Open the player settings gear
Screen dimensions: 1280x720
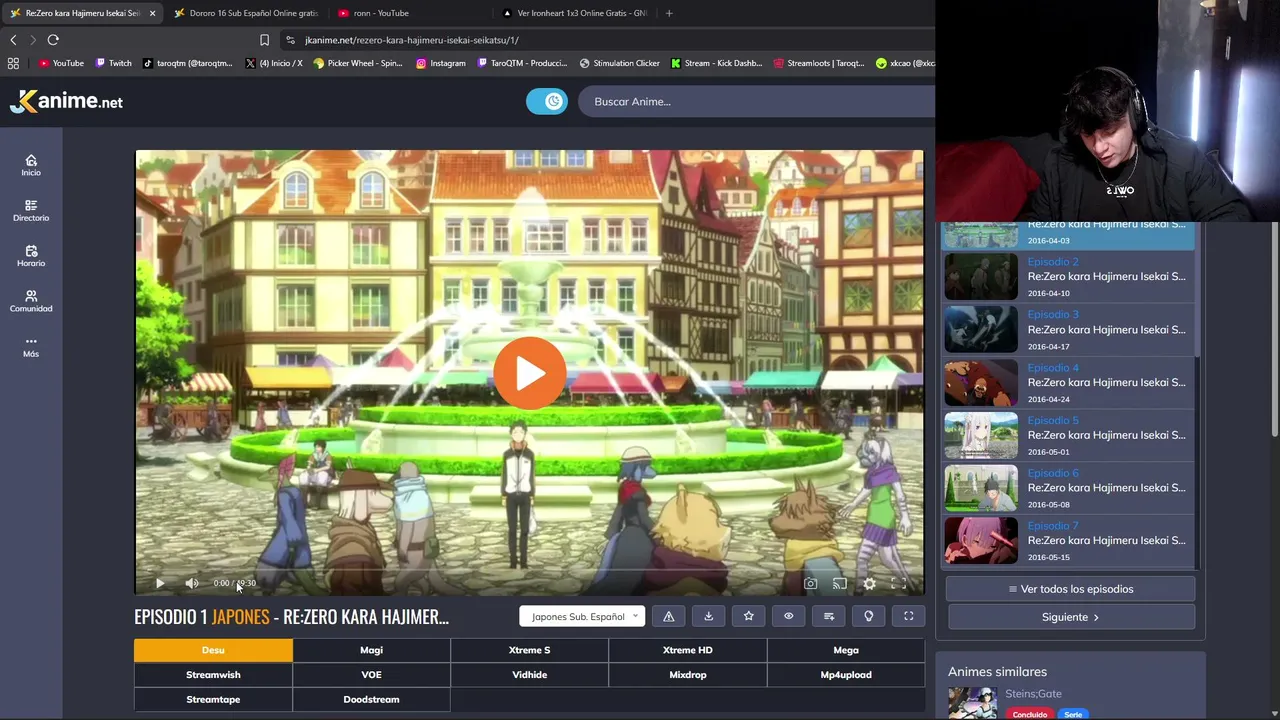869,584
